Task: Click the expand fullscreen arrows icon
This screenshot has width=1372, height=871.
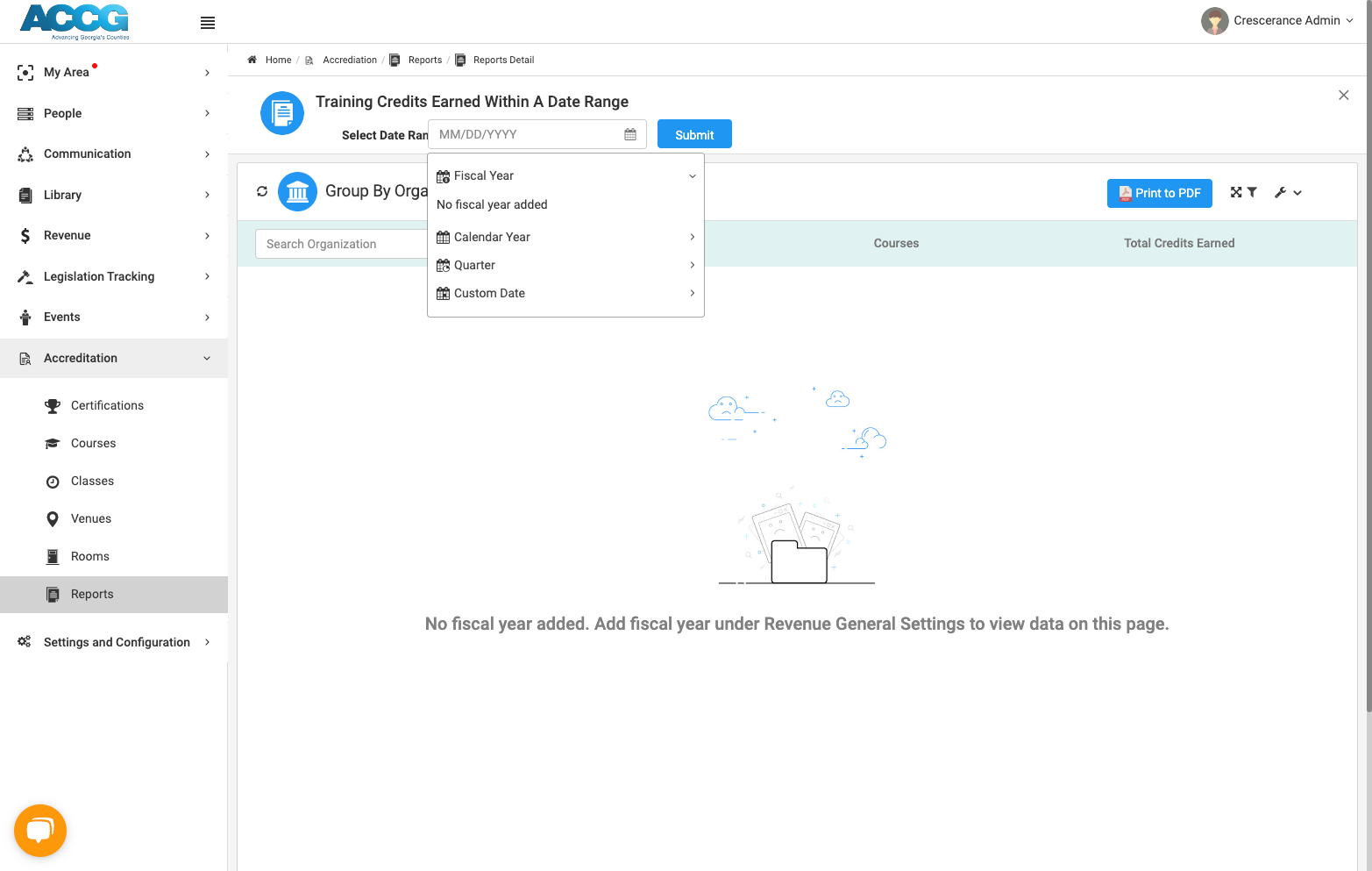Action: (x=1236, y=192)
